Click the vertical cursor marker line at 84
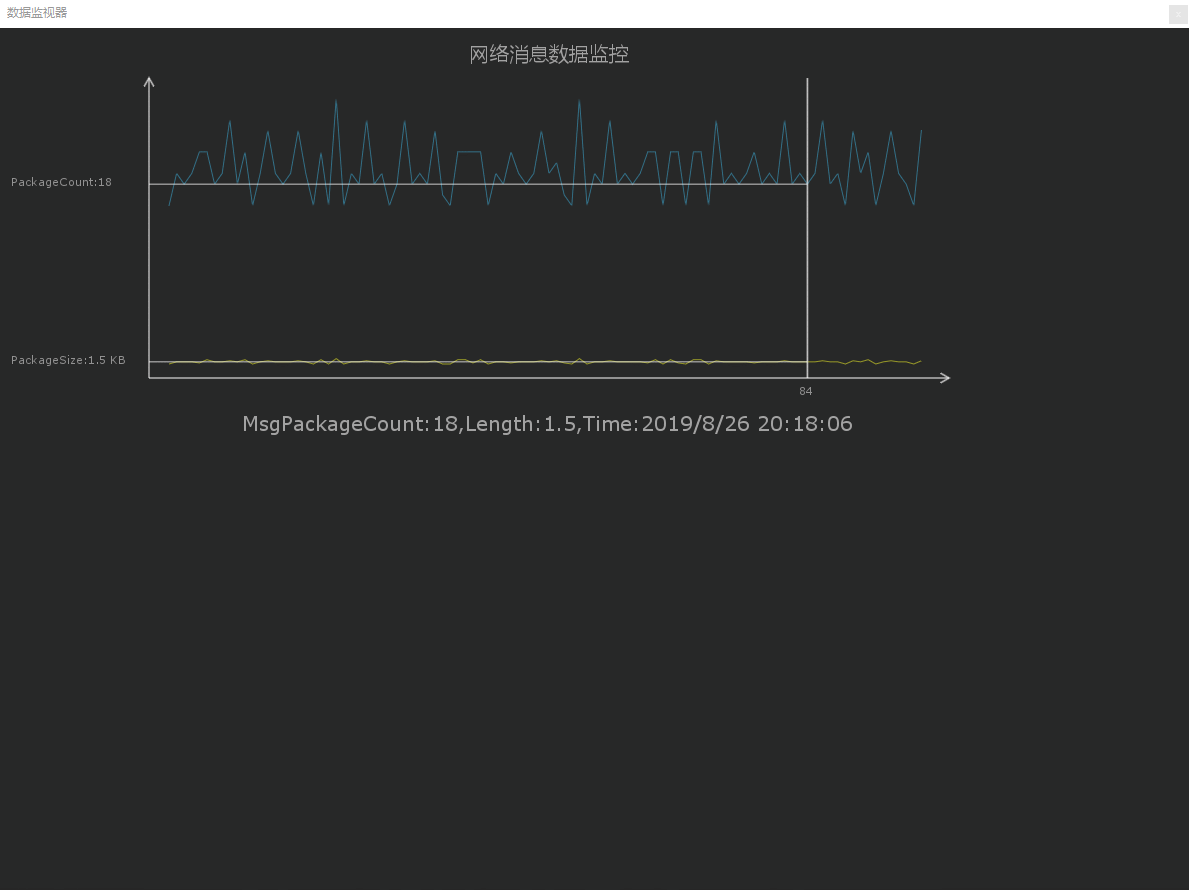This screenshot has height=890, width=1189. pos(808,227)
